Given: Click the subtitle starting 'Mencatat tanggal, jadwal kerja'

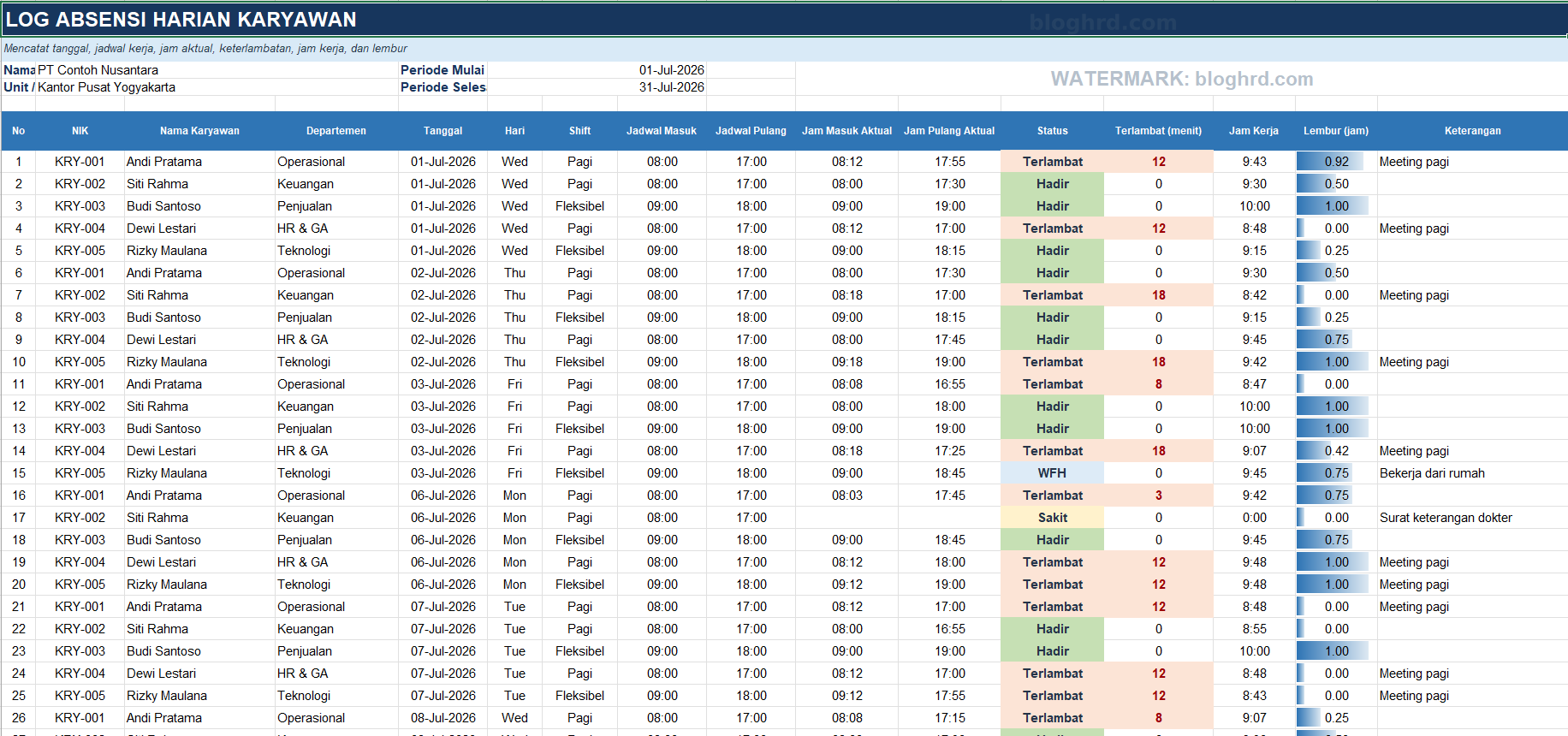Looking at the screenshot, I should click(784, 49).
